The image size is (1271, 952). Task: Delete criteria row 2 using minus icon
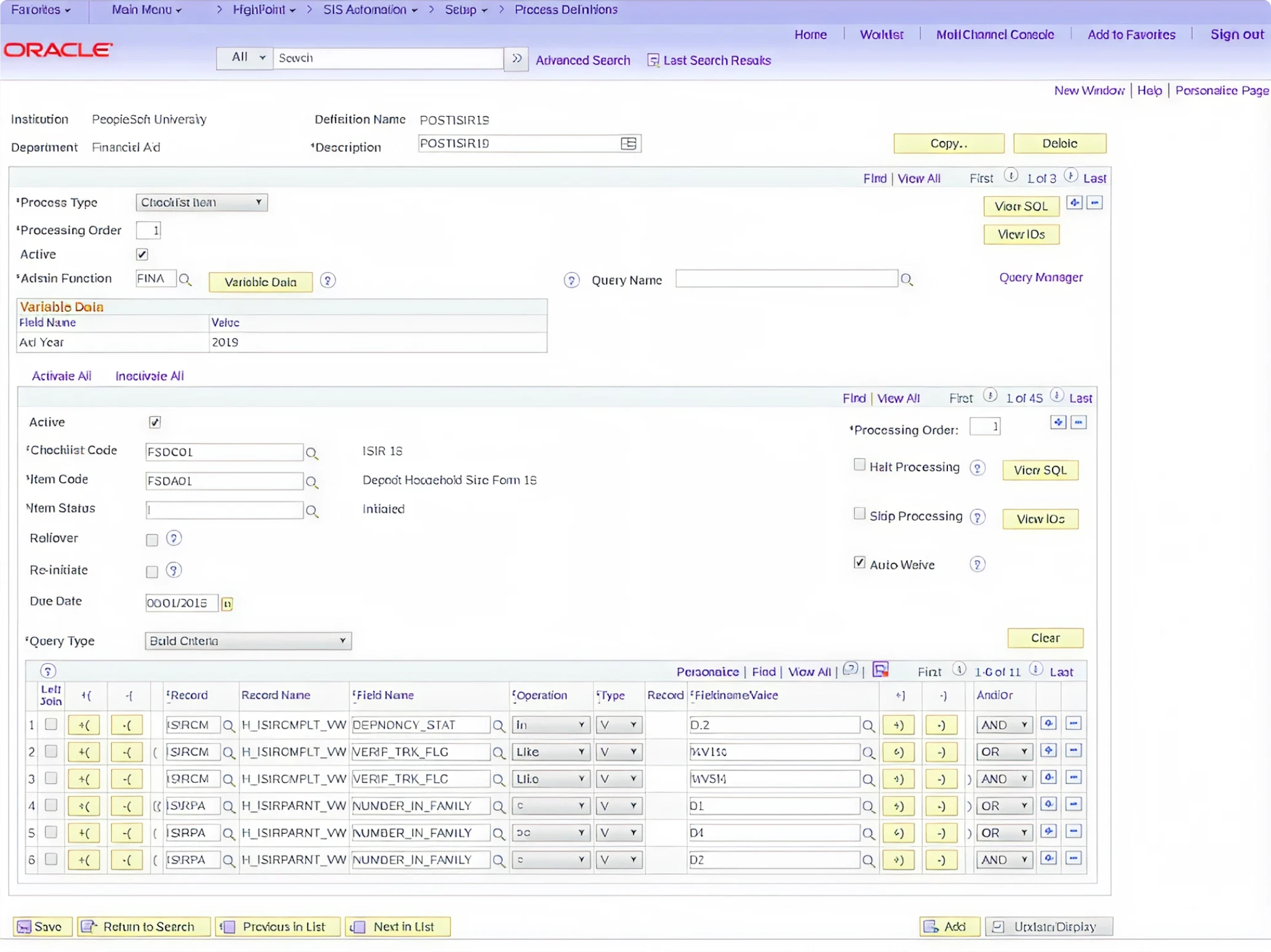pyautogui.click(x=1074, y=751)
